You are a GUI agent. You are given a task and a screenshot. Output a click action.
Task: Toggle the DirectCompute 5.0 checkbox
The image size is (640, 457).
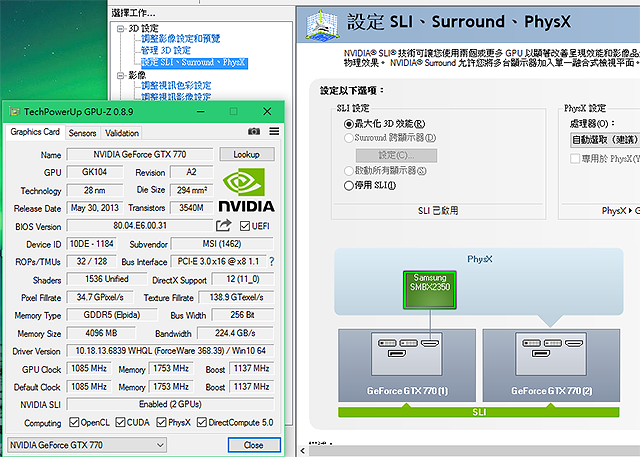point(202,422)
